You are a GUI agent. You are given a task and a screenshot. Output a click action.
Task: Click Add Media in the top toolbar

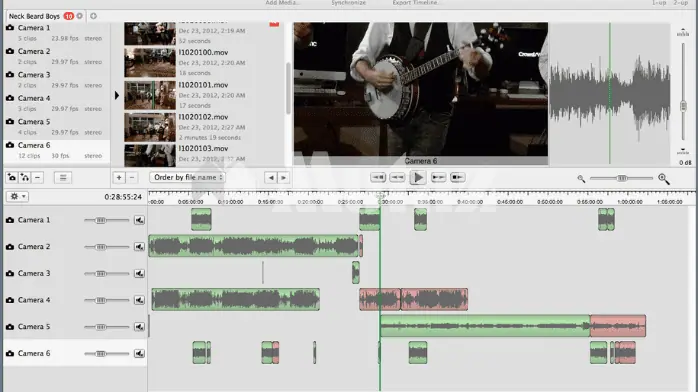283,3
